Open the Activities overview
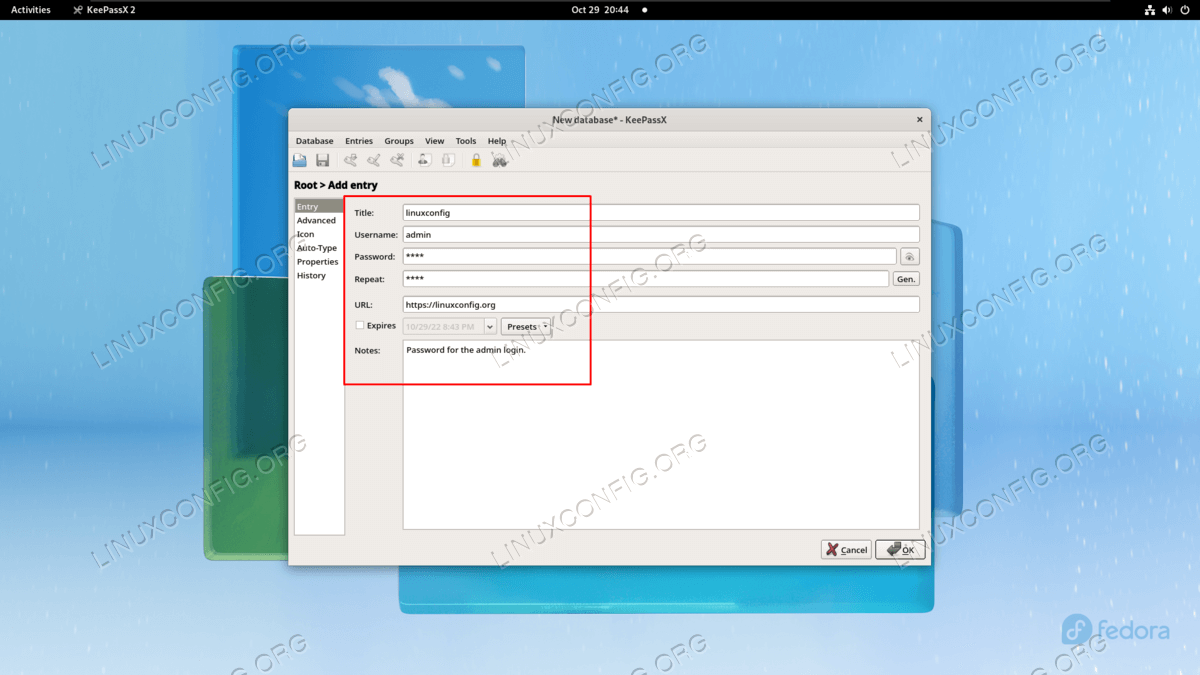 pyautogui.click(x=31, y=10)
